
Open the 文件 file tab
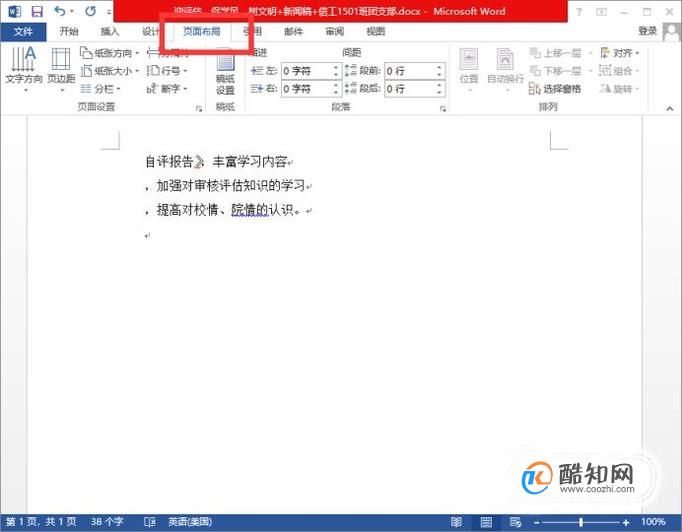(23, 31)
